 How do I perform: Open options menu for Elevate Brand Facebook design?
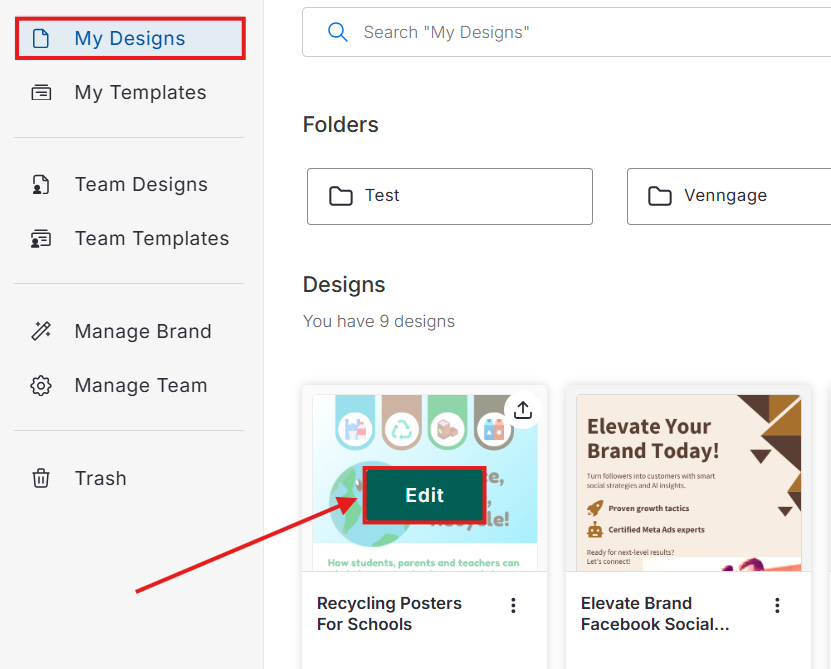(777, 605)
